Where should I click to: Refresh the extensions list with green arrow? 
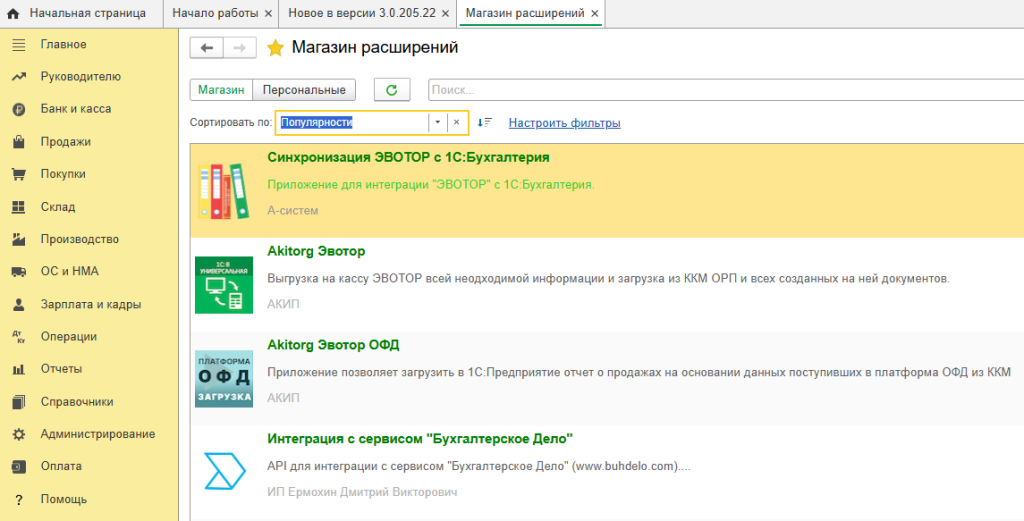(392, 90)
